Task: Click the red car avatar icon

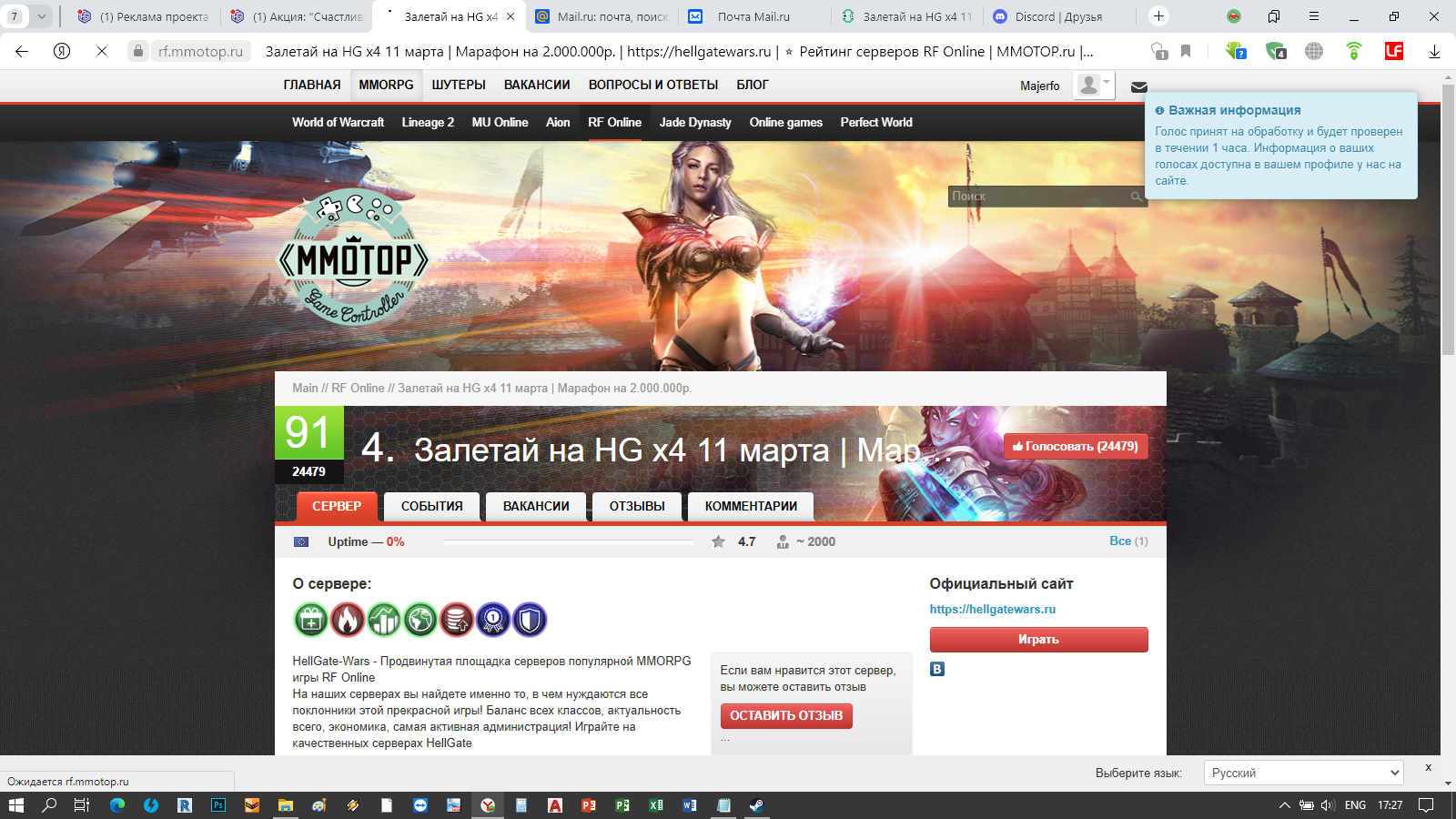Action: (1233, 16)
